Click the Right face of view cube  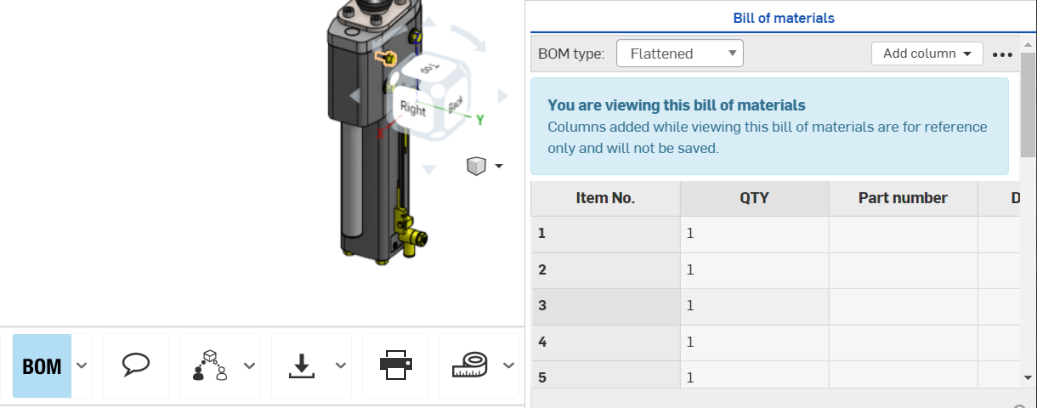pos(413,108)
